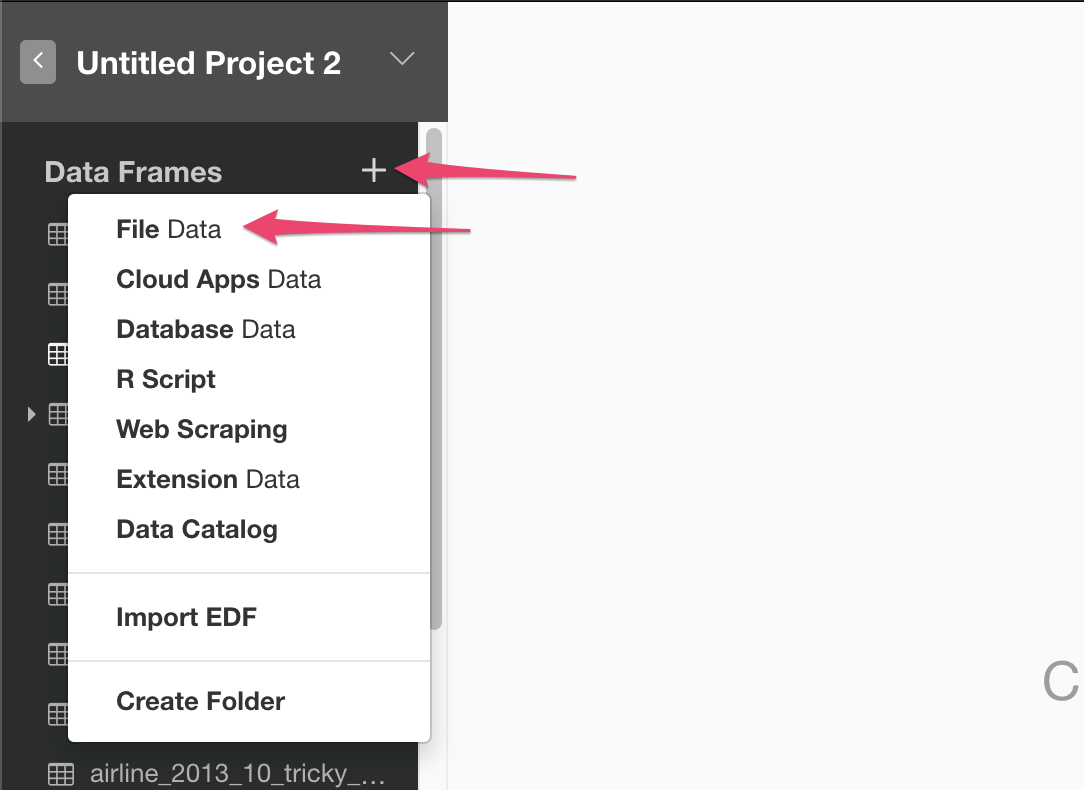The height and width of the screenshot is (790, 1084).
Task: Expand the collapsed data frame triangle
Action: click(x=31, y=414)
